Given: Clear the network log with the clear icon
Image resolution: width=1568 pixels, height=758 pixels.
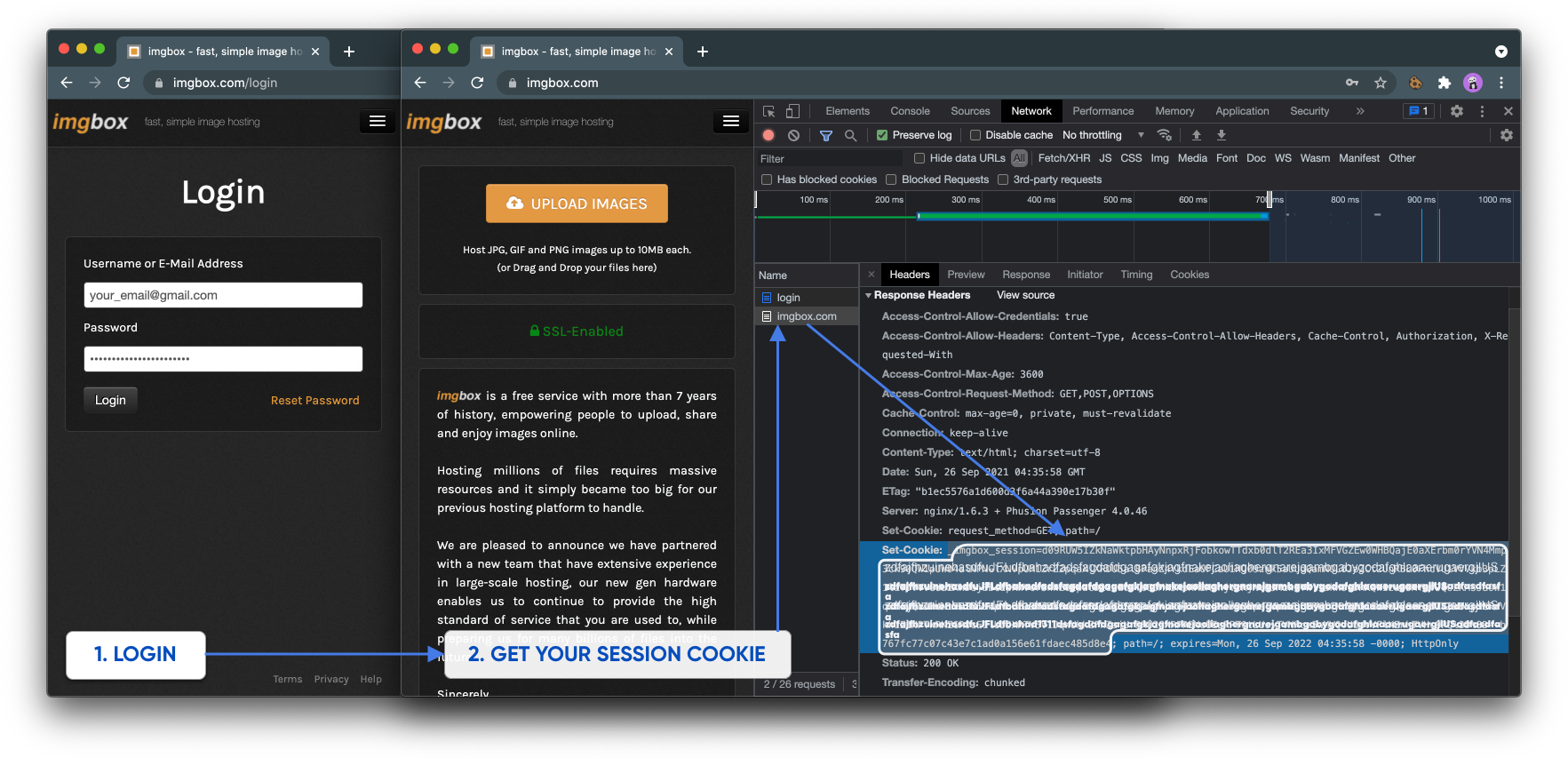Looking at the screenshot, I should pyautogui.click(x=793, y=135).
